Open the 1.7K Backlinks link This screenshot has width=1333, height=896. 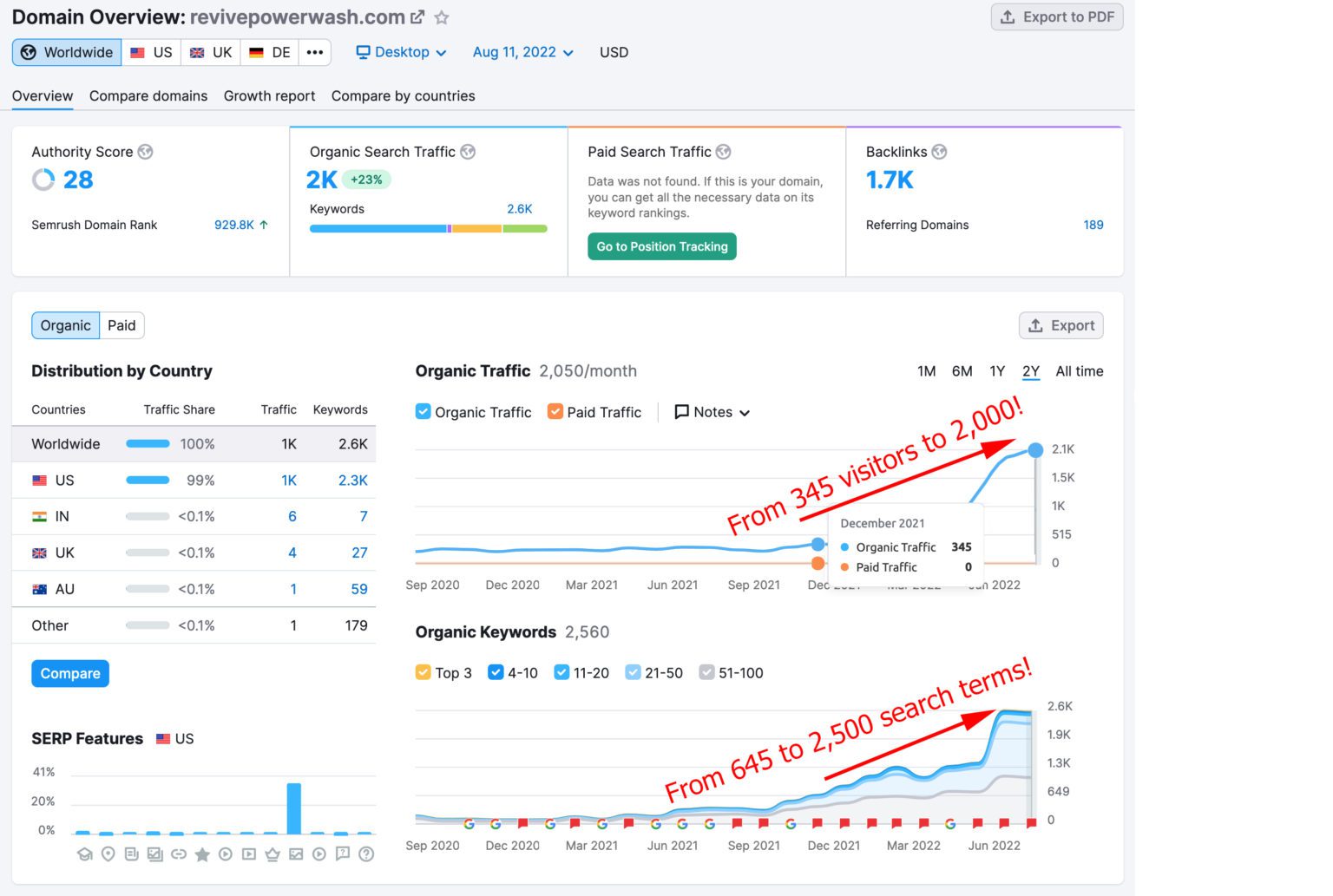click(890, 180)
